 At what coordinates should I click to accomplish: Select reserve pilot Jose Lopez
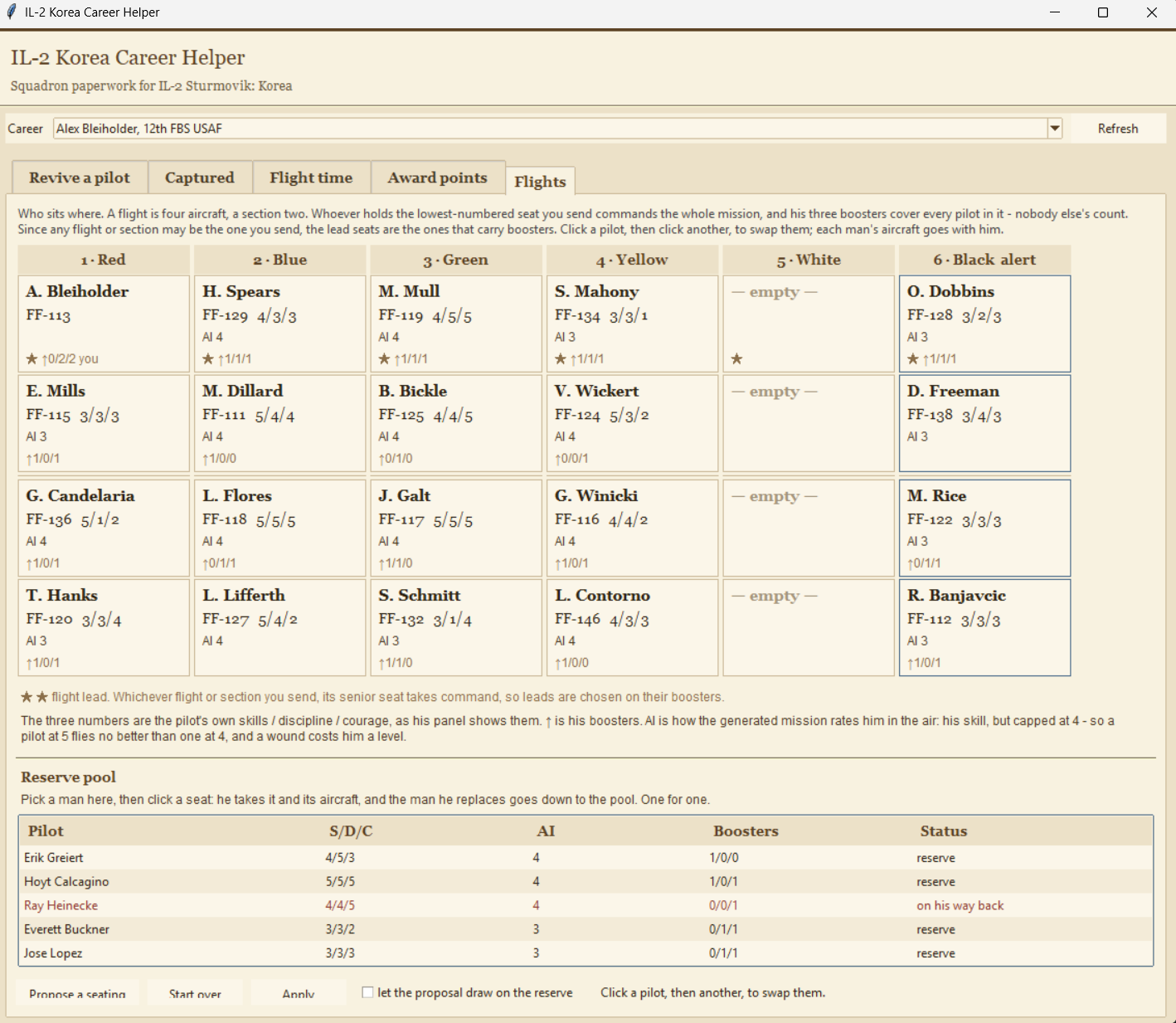click(x=586, y=952)
